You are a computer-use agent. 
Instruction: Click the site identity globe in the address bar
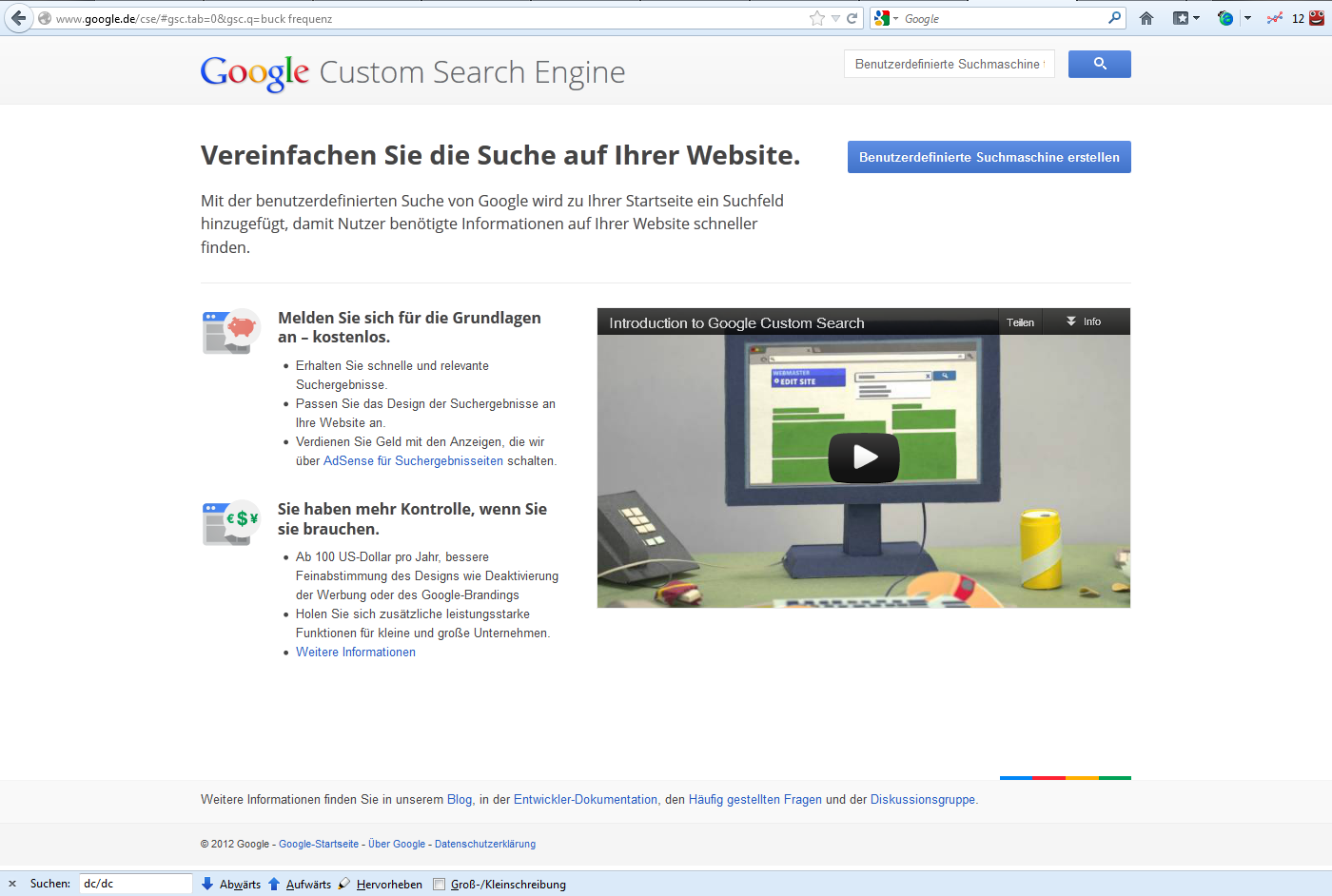(x=45, y=18)
